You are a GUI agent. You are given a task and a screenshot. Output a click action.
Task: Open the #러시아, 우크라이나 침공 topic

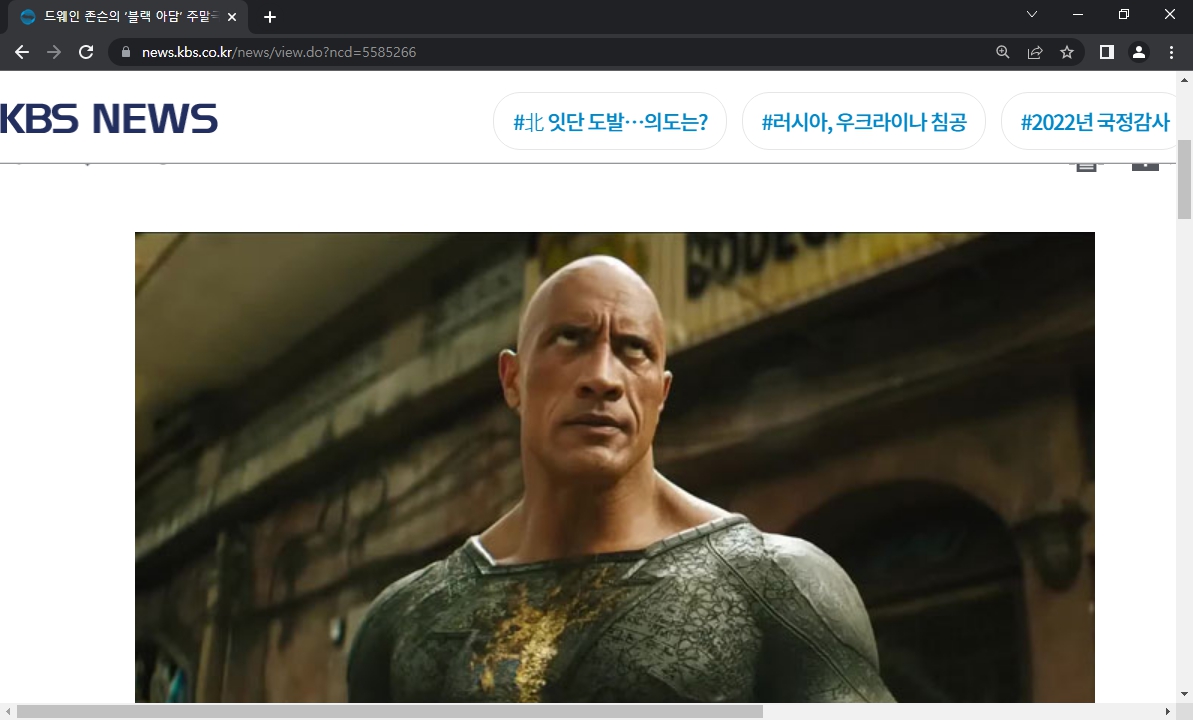864,121
